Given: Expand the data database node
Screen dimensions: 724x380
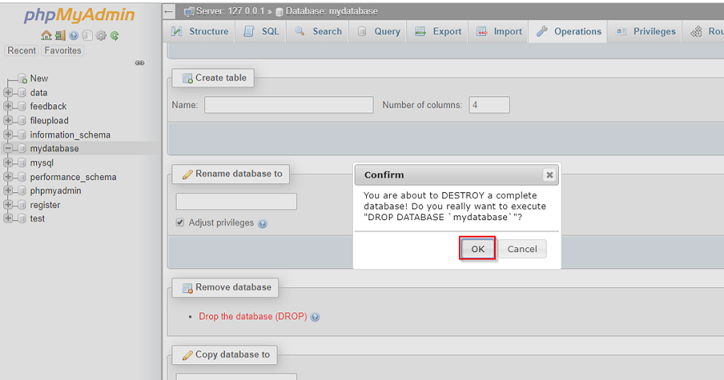Looking at the screenshot, I should tap(8, 92).
